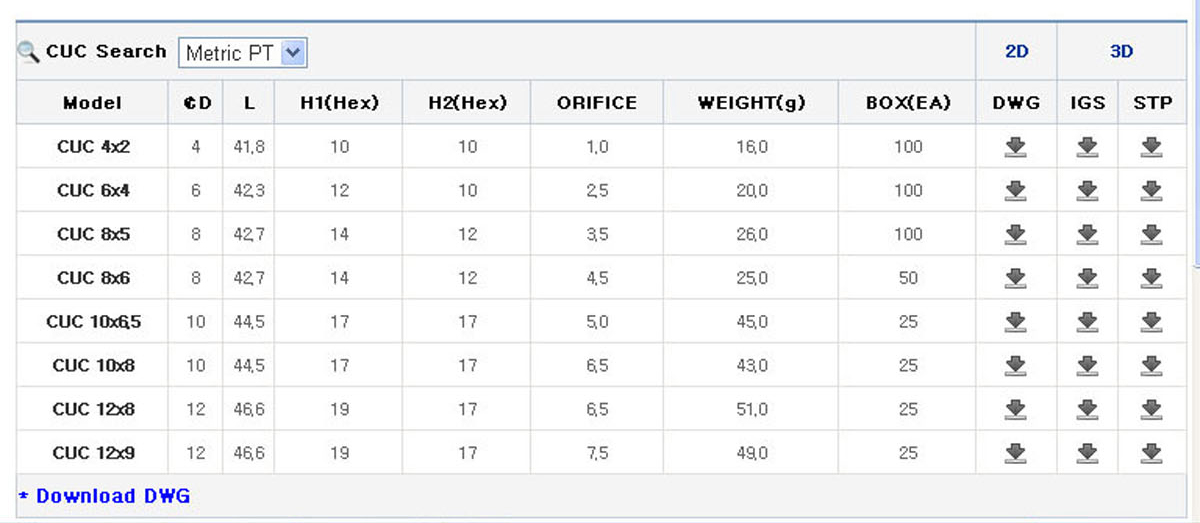Open the Metric PT dropdown

coord(243,53)
